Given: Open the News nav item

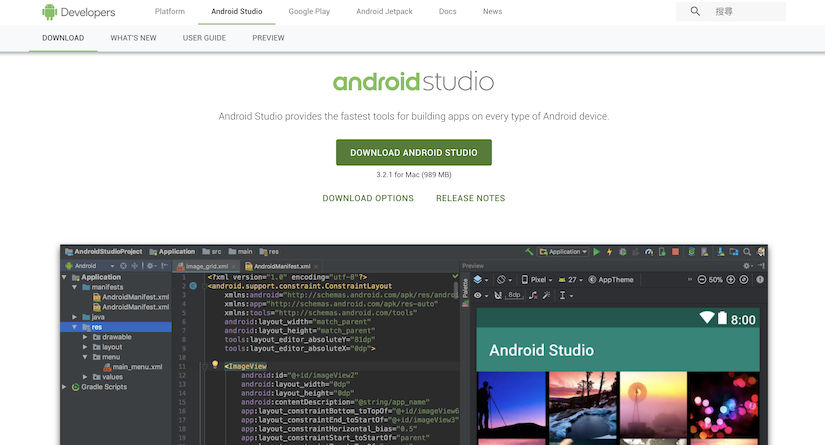Looking at the screenshot, I should 492,12.
